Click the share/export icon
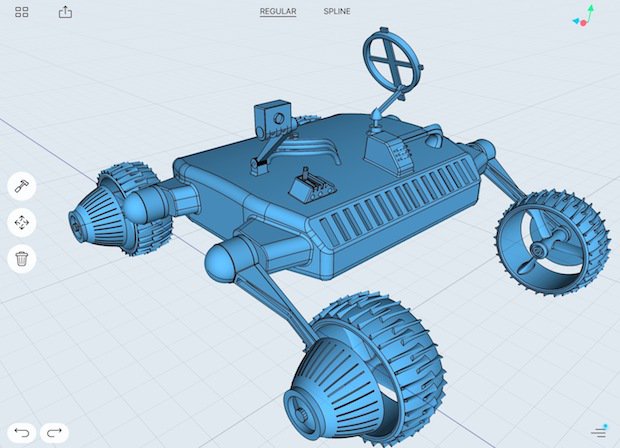 point(66,13)
